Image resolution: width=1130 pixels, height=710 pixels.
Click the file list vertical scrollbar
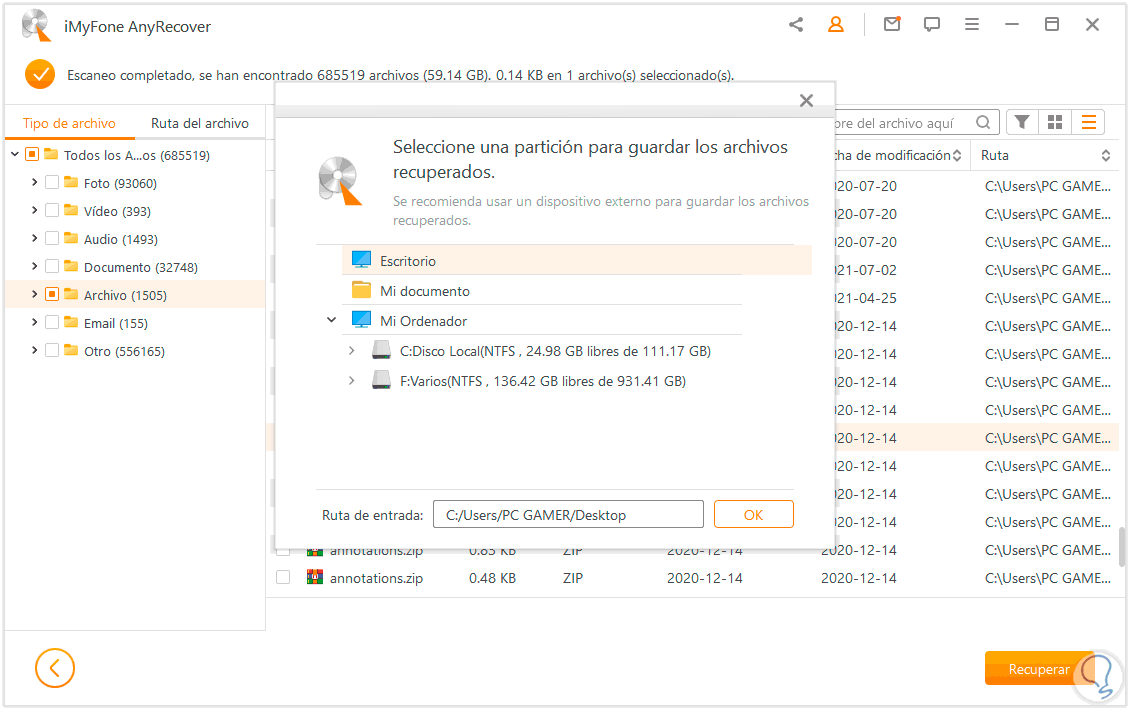1122,546
